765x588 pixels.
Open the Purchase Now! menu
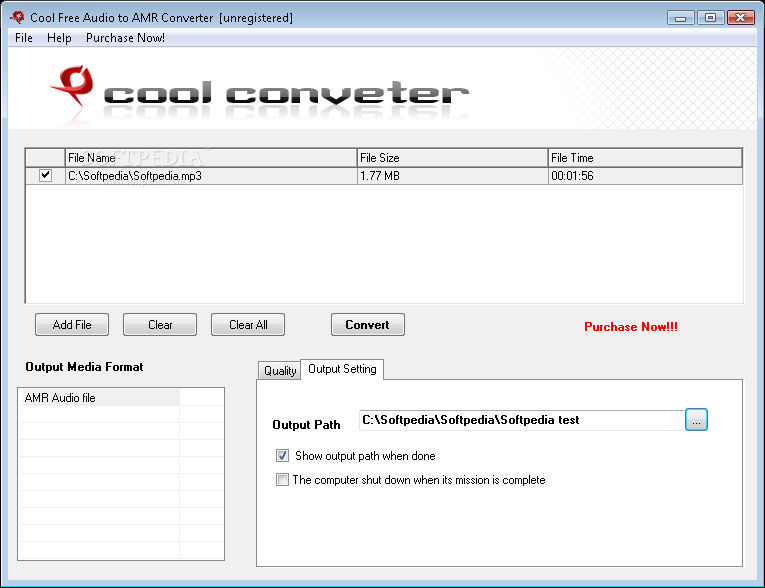pos(125,38)
